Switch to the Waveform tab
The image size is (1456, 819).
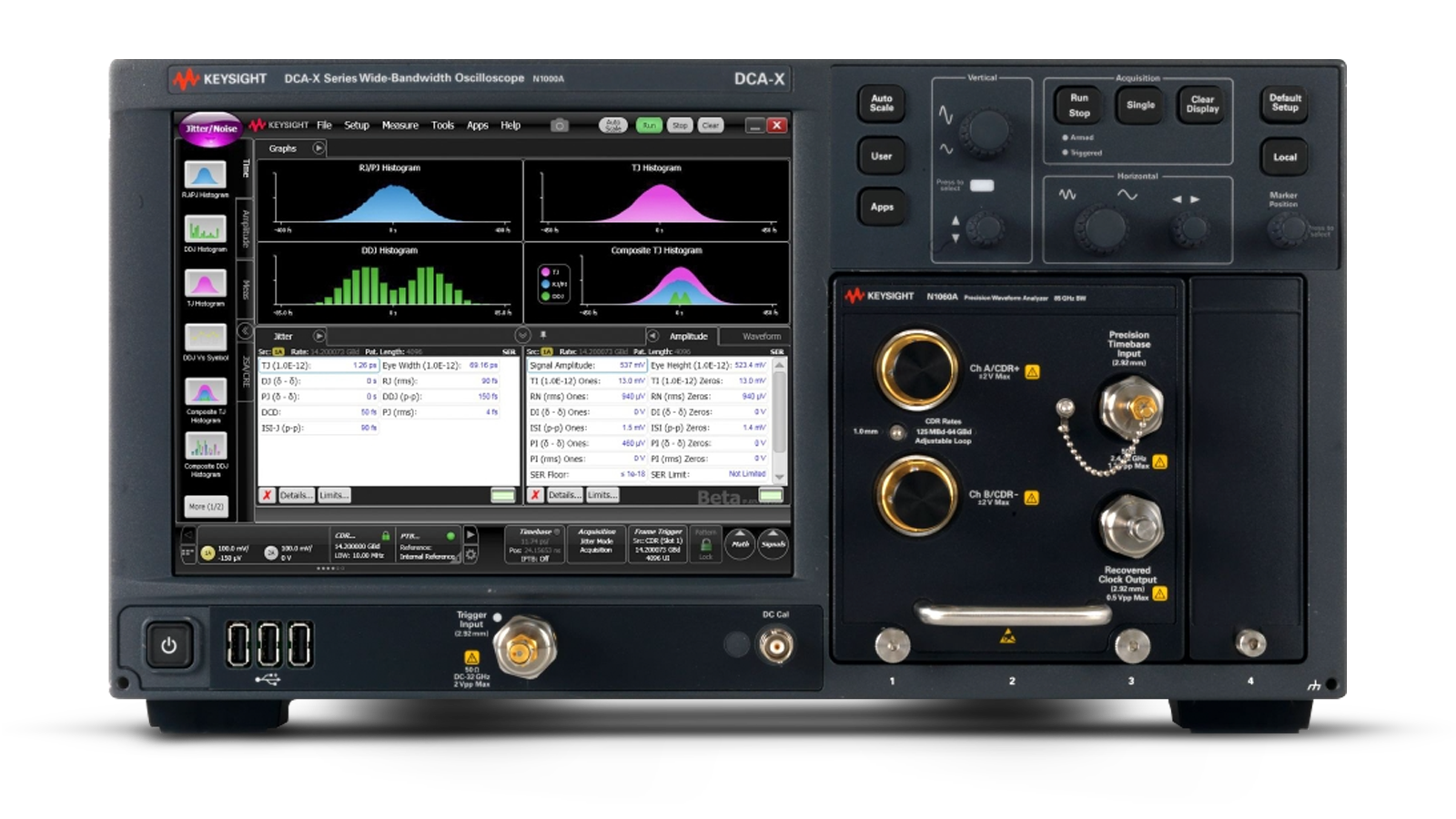tap(761, 337)
